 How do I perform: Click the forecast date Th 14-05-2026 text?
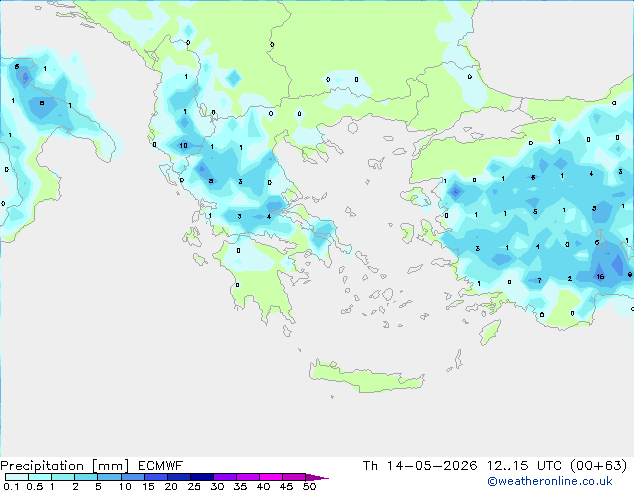point(420,466)
